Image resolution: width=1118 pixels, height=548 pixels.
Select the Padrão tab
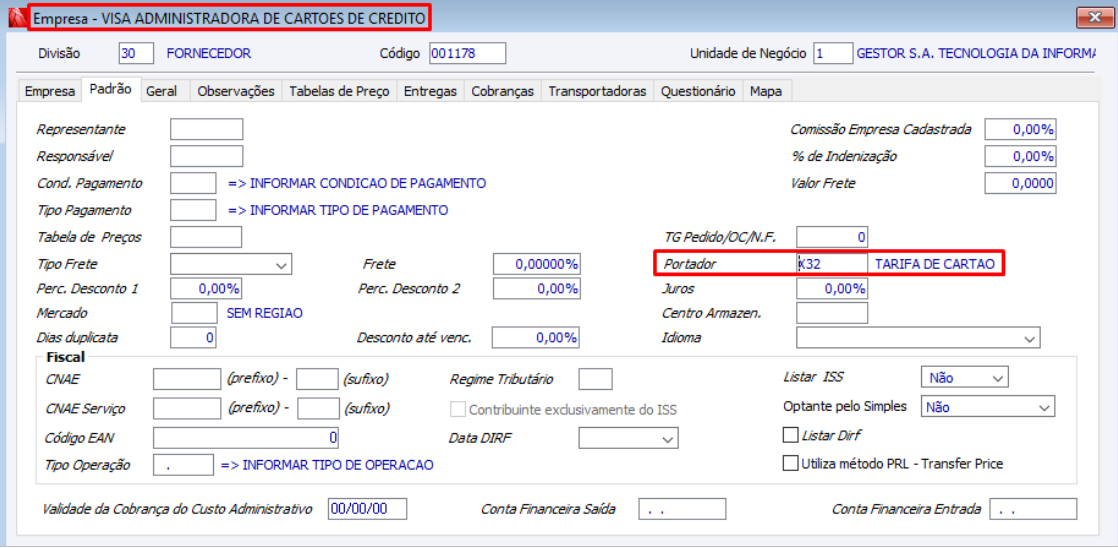[111, 90]
